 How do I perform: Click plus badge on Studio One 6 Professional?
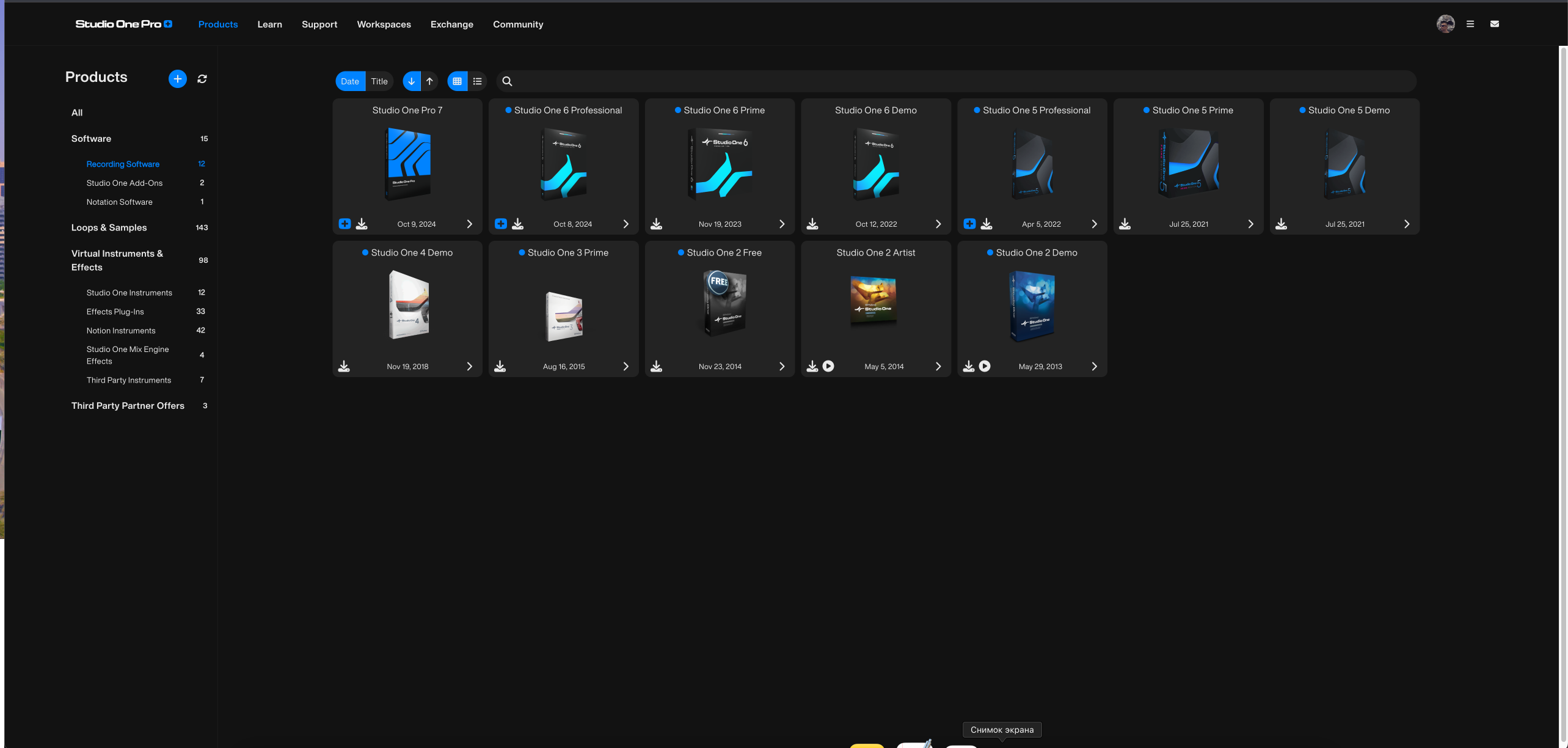click(x=501, y=224)
